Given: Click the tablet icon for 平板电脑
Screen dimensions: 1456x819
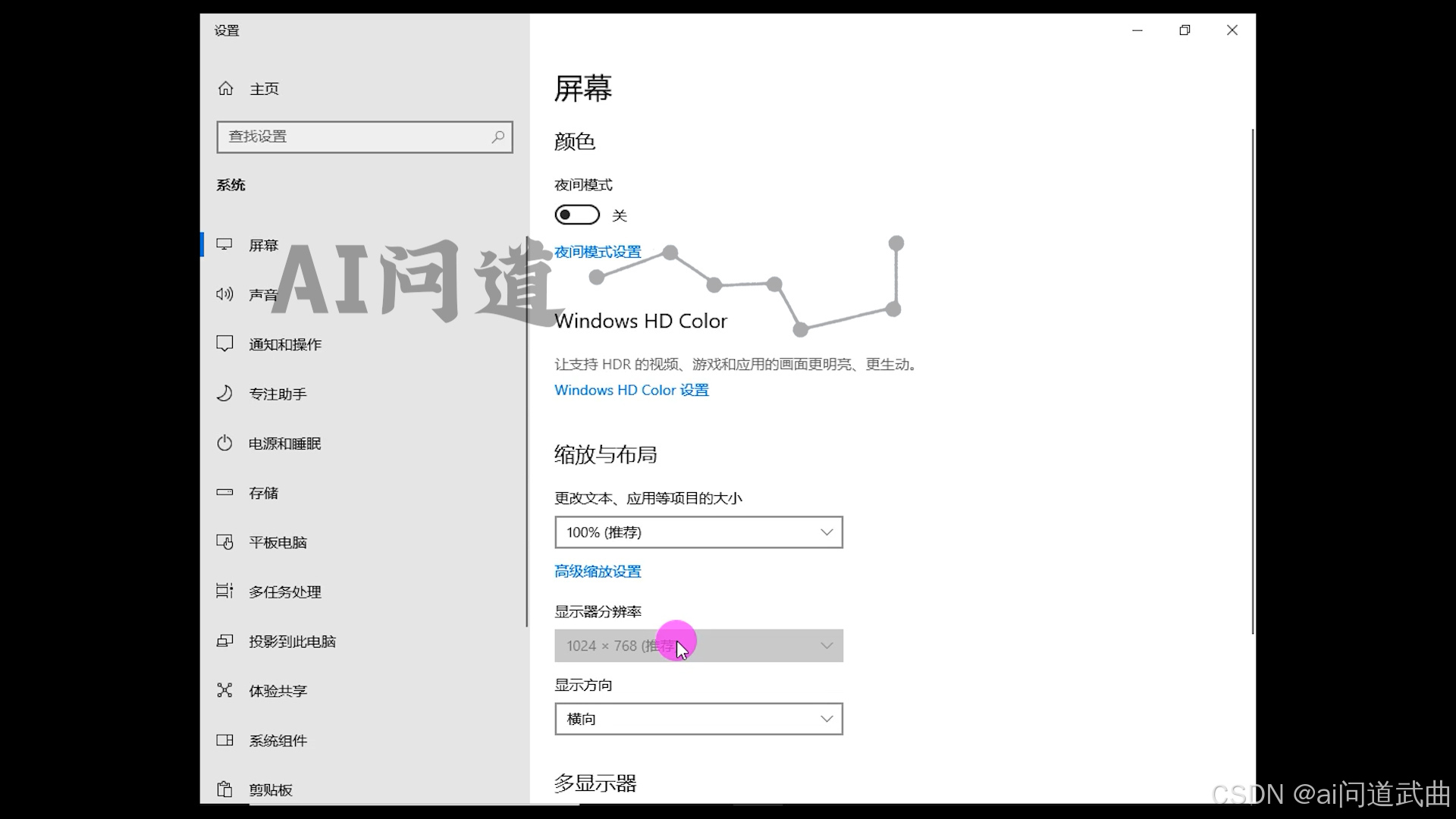Looking at the screenshot, I should (224, 542).
